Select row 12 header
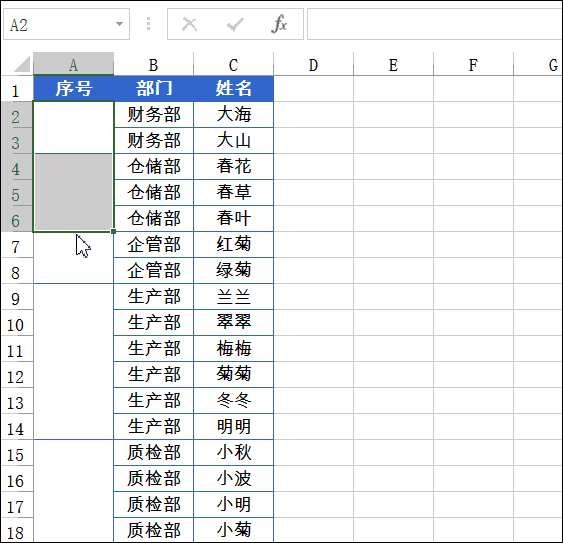Viewport: 563px width, 543px height. coord(17,375)
